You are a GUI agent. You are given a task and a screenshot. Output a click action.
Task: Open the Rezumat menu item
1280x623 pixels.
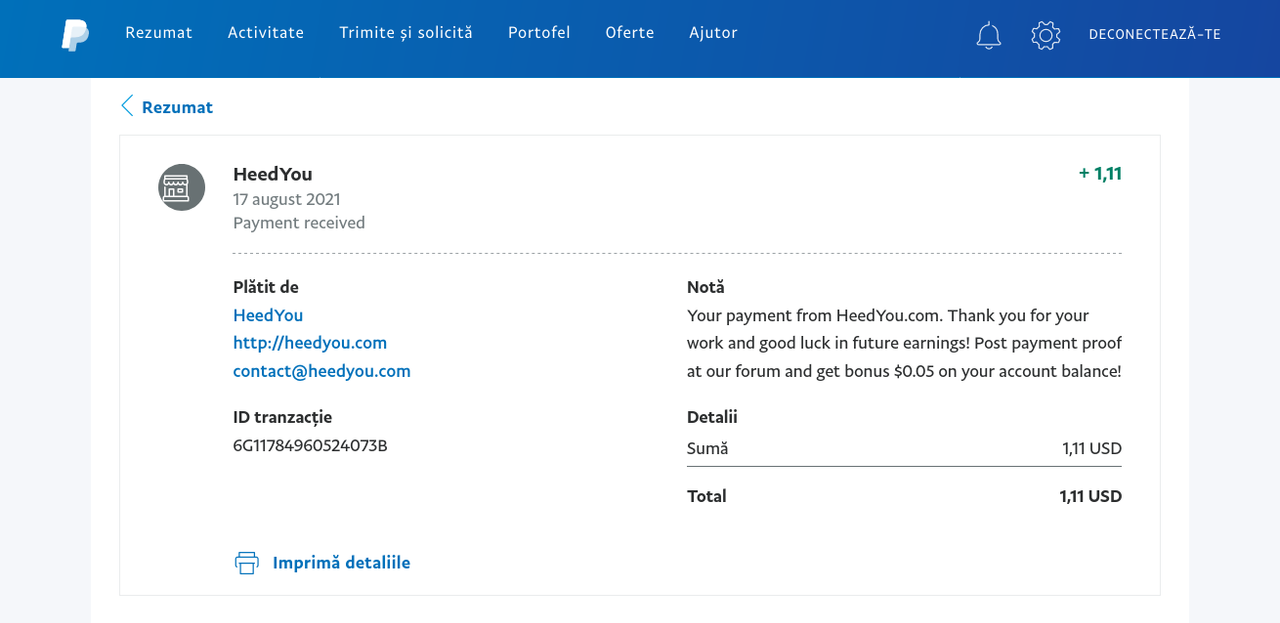coord(159,33)
